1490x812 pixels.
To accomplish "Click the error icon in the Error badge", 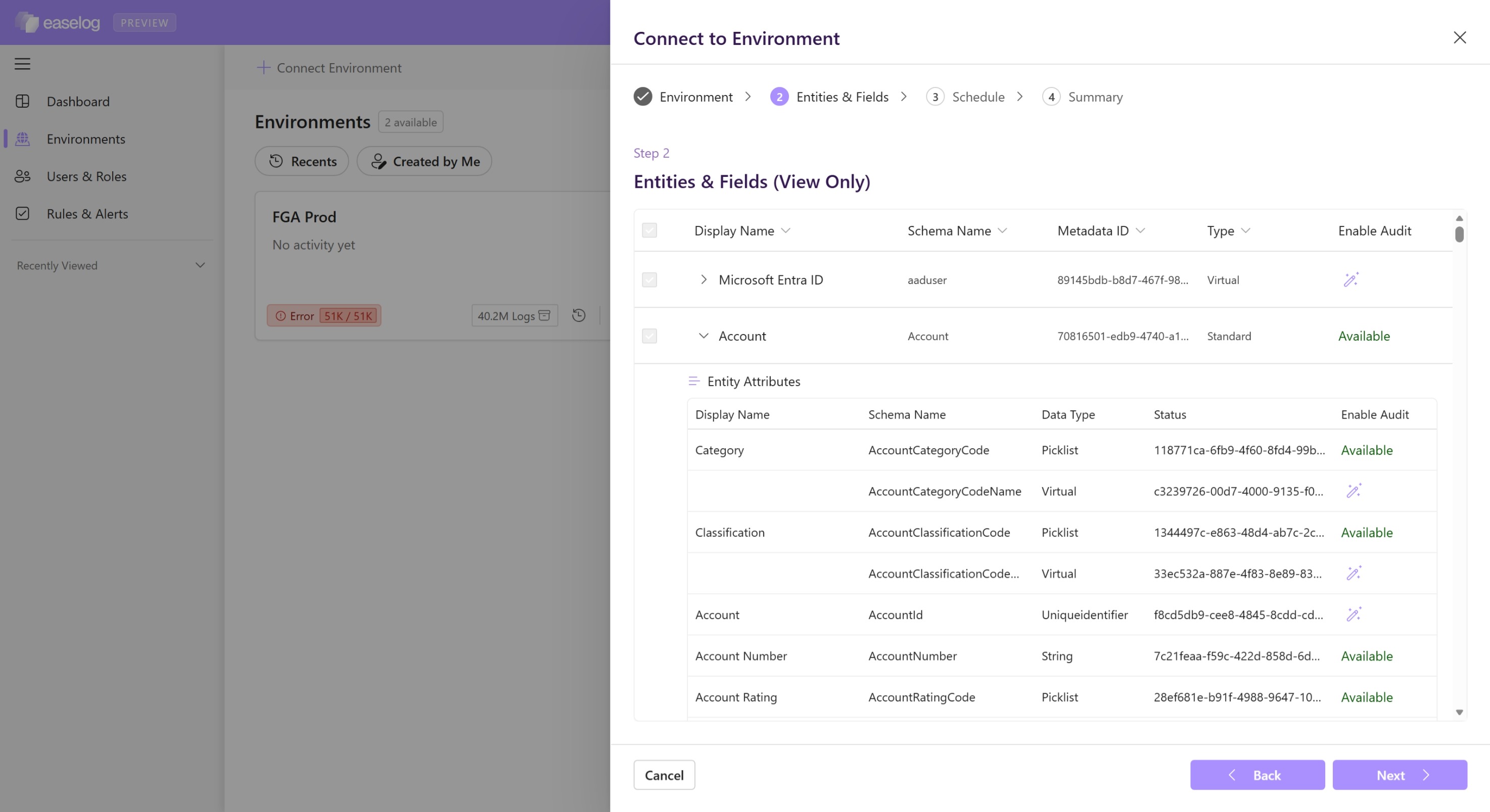I will pos(281,316).
